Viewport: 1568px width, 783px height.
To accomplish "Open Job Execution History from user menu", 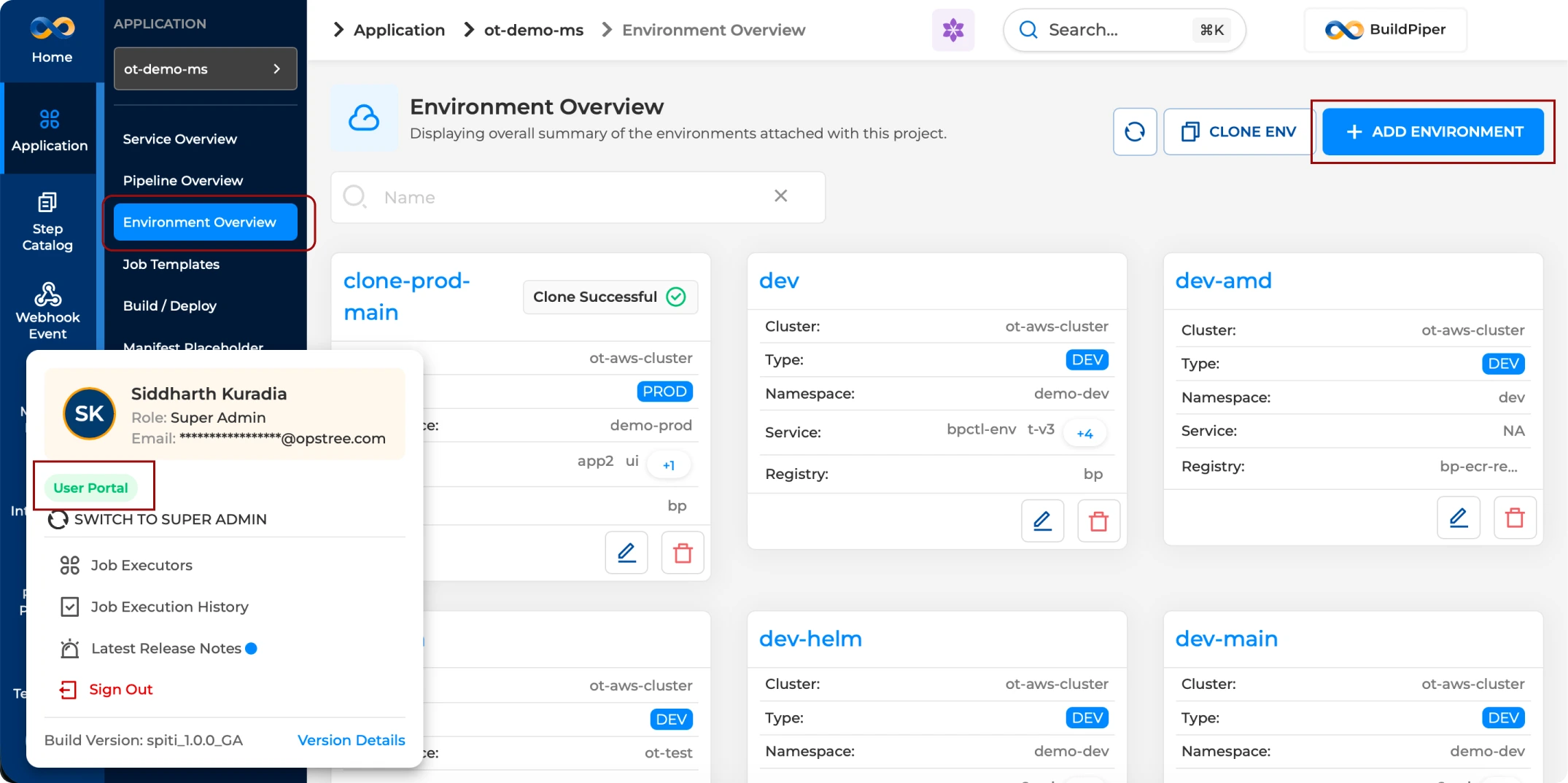I will tap(169, 607).
